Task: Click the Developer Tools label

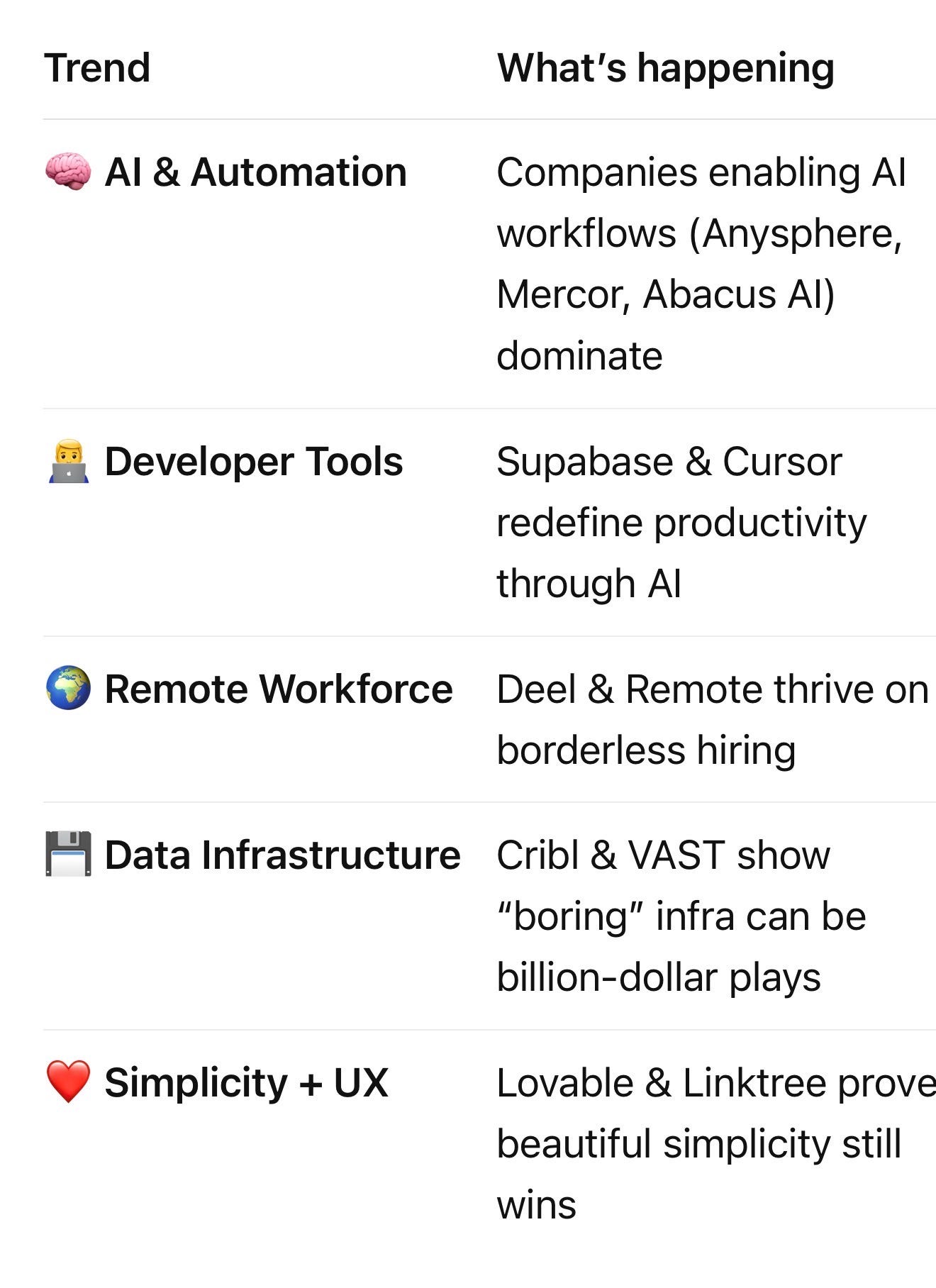Action: click(x=254, y=462)
